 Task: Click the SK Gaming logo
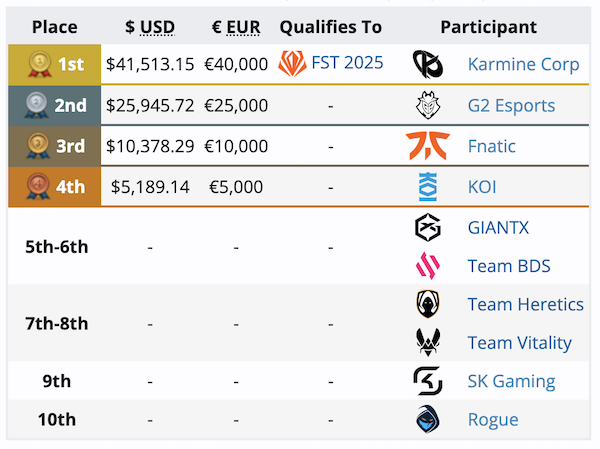pos(428,381)
